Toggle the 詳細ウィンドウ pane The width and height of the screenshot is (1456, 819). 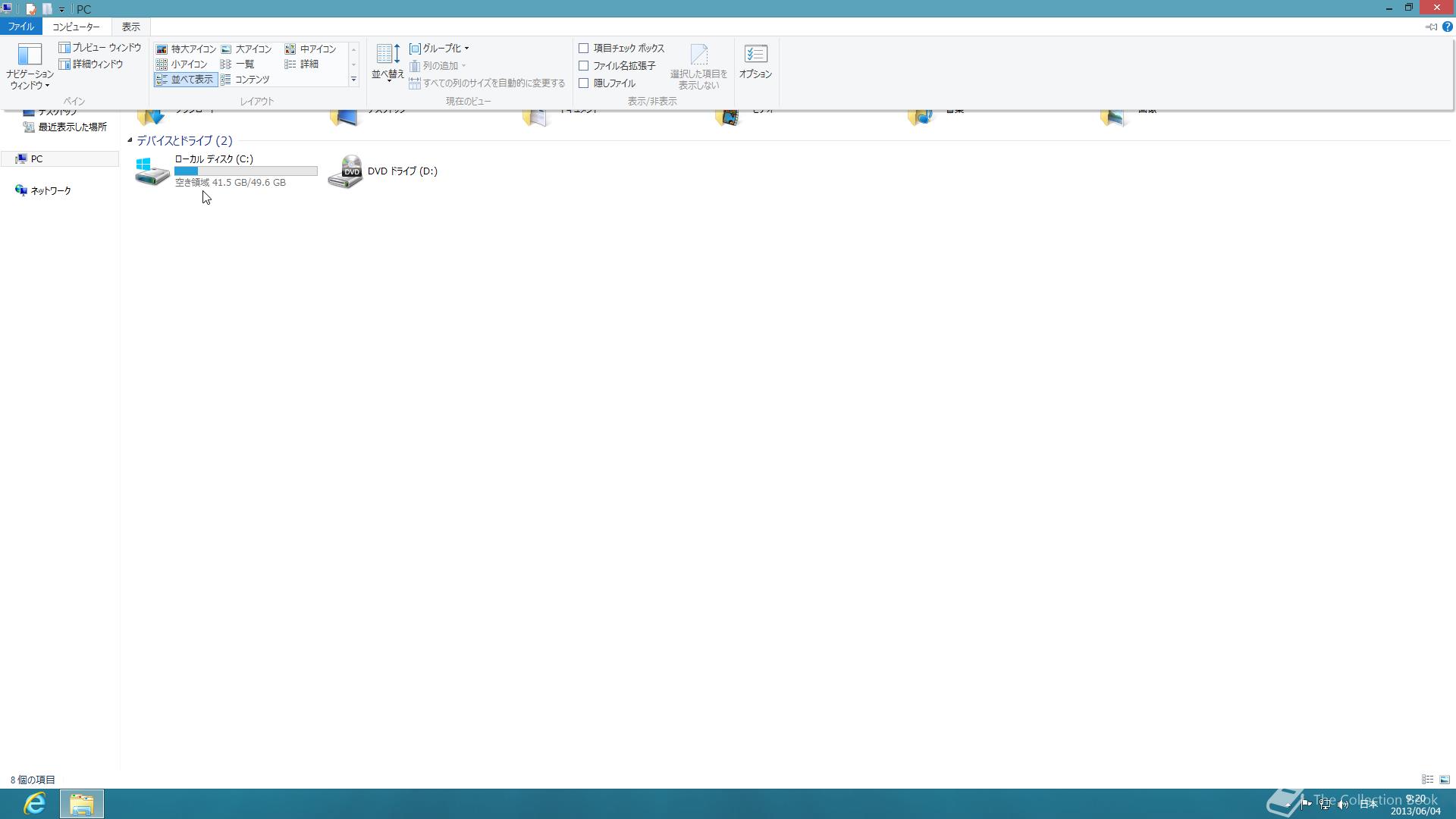click(x=91, y=64)
